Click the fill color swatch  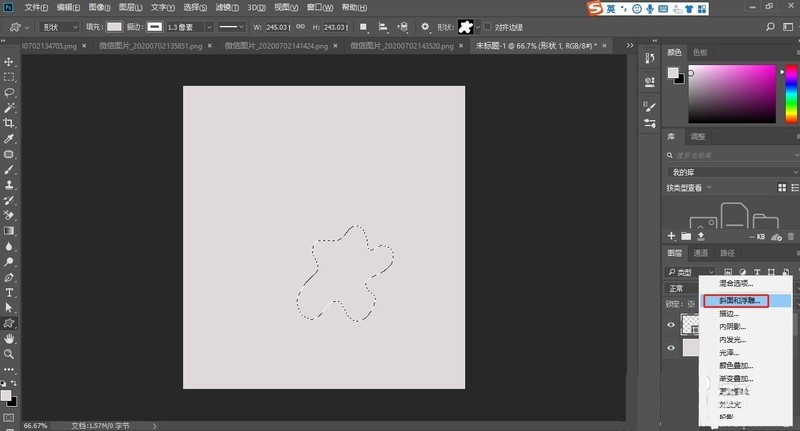pyautogui.click(x=116, y=27)
